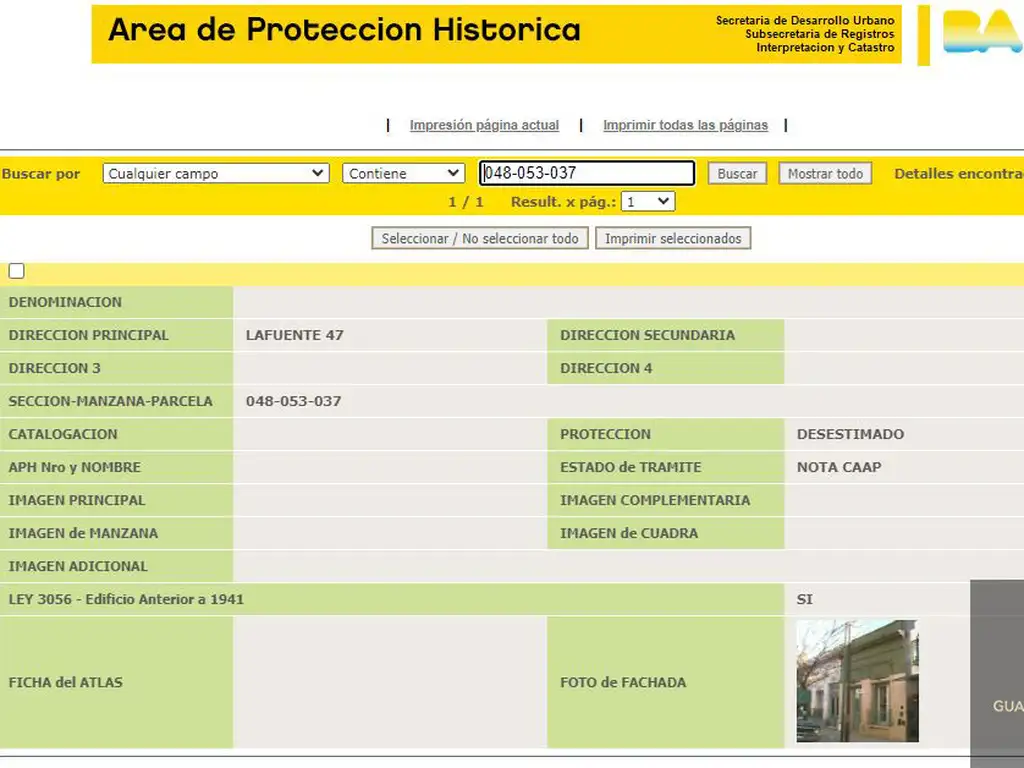Open the facade photo thumbnail
The image size is (1024, 768).
click(857, 681)
